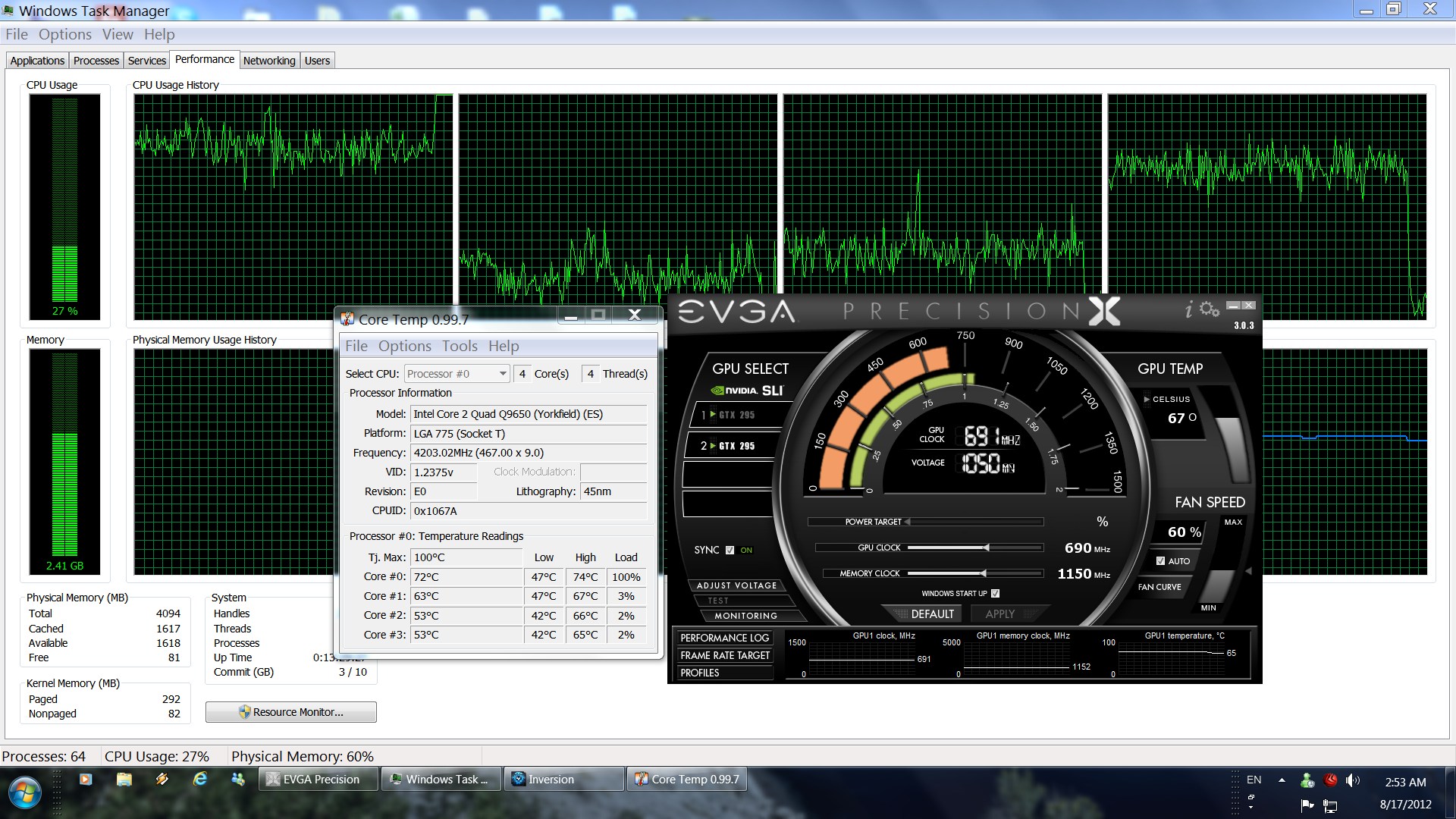The image size is (1456, 819).
Task: Click the Precision X info icon
Action: click(x=1189, y=309)
